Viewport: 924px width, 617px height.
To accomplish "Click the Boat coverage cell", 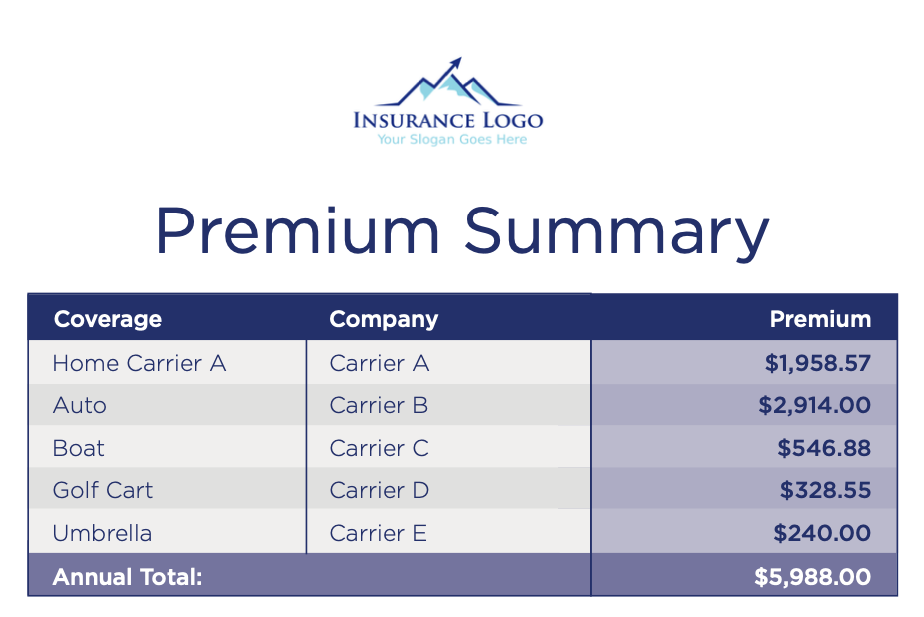I will (79, 448).
